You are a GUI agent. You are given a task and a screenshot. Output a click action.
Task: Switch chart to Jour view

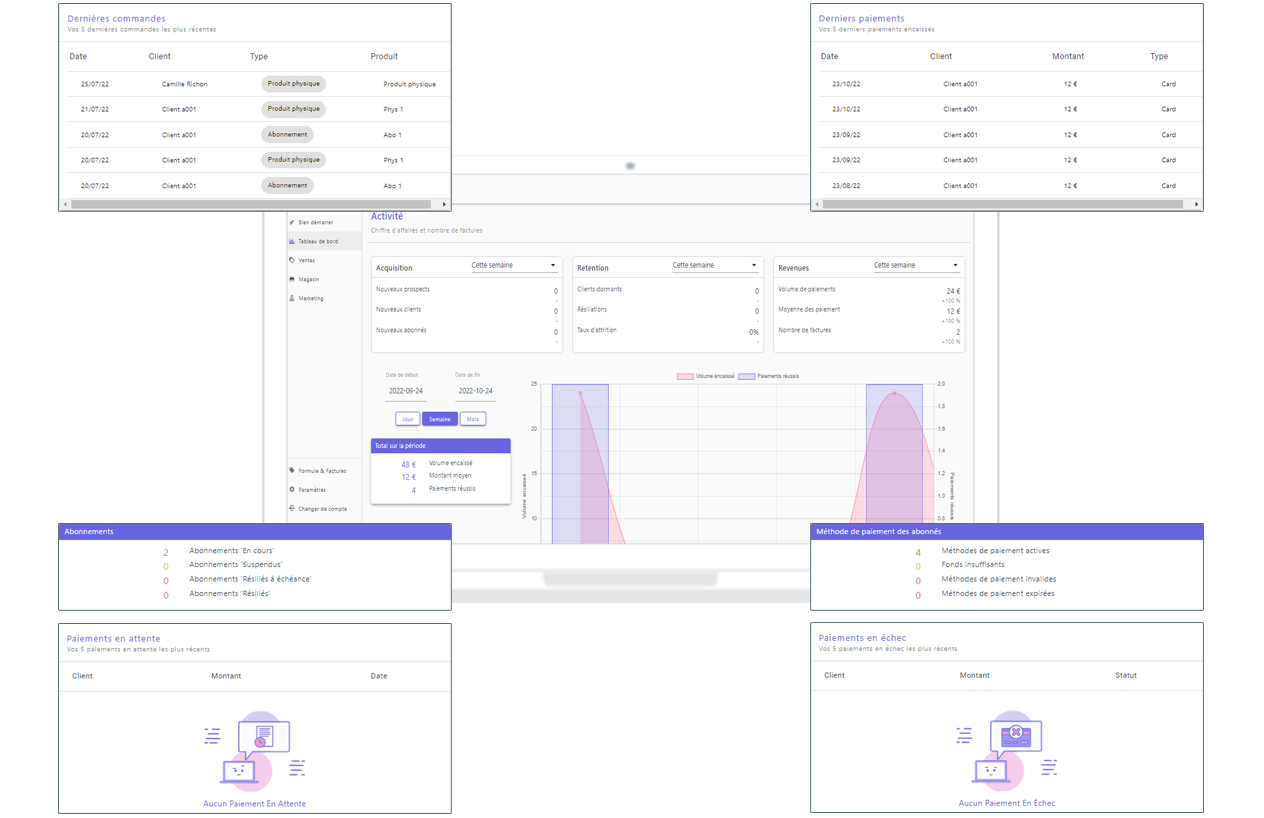pos(407,419)
